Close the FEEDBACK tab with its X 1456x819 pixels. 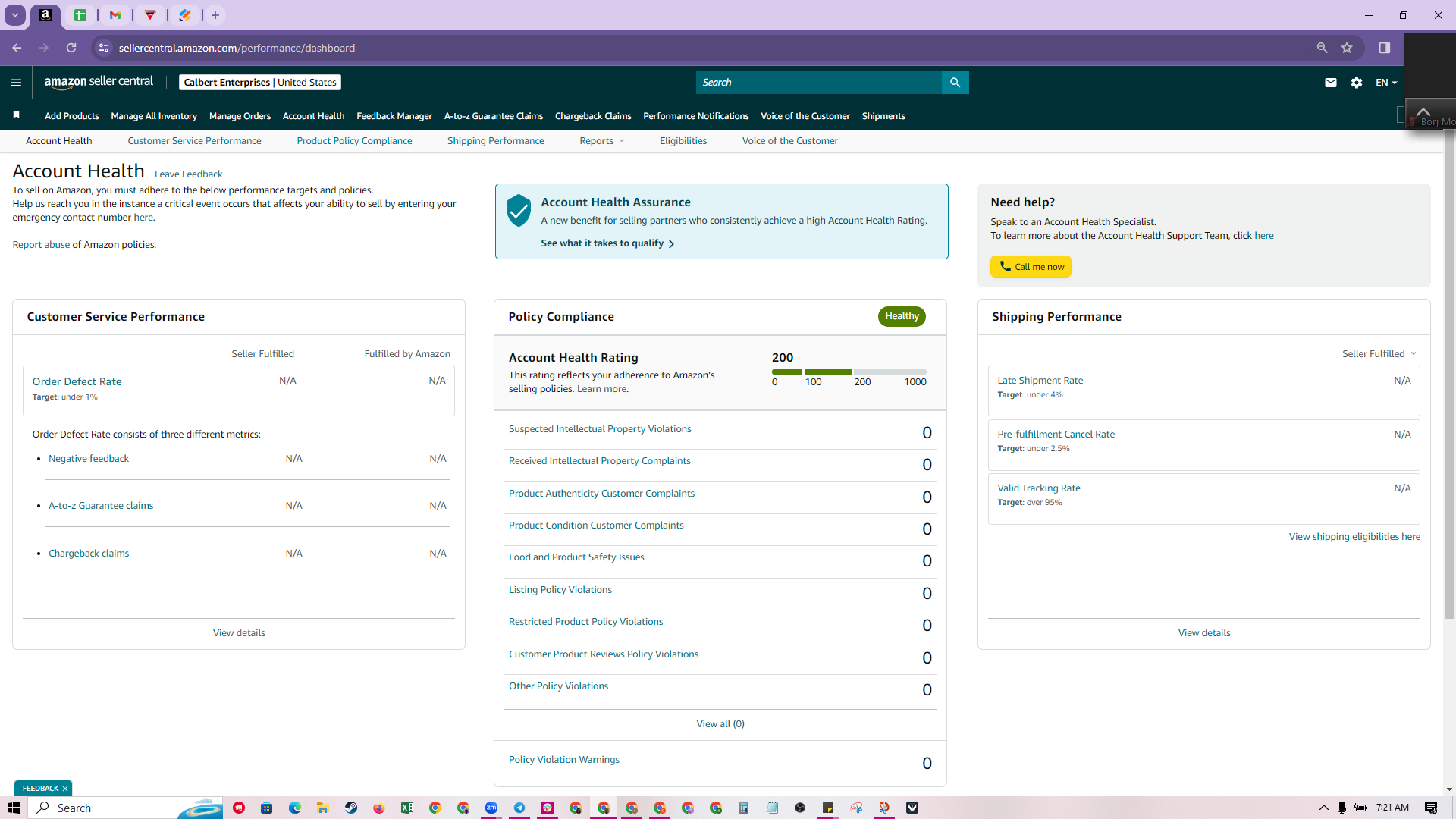pyautogui.click(x=65, y=789)
